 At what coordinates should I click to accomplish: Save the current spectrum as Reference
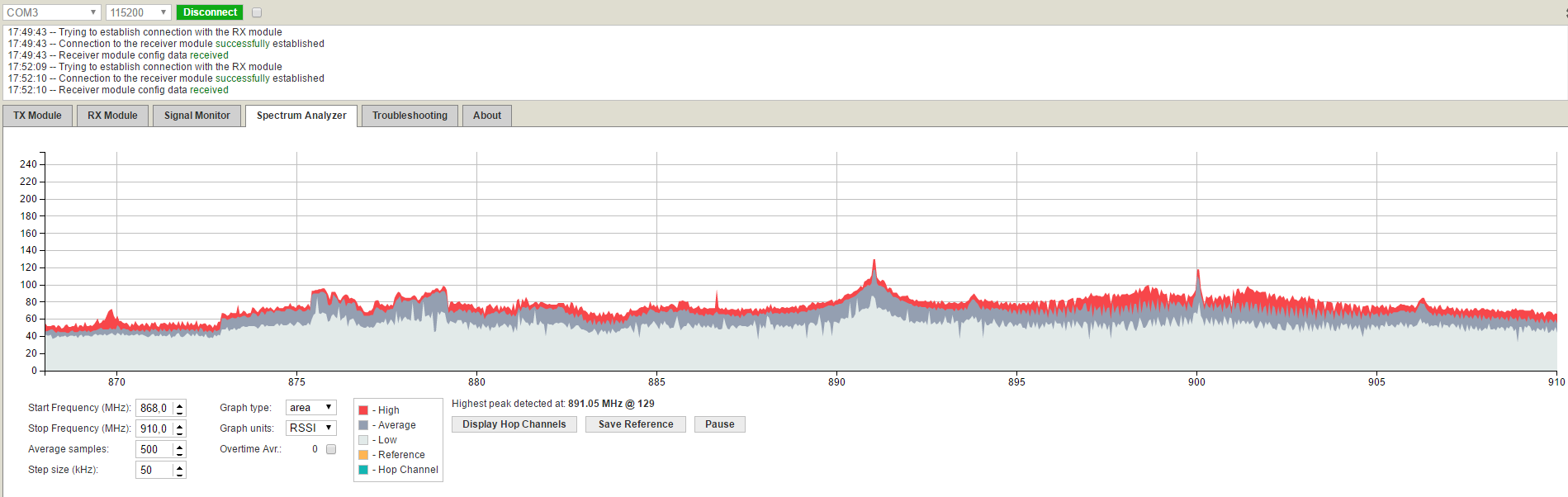pos(635,424)
